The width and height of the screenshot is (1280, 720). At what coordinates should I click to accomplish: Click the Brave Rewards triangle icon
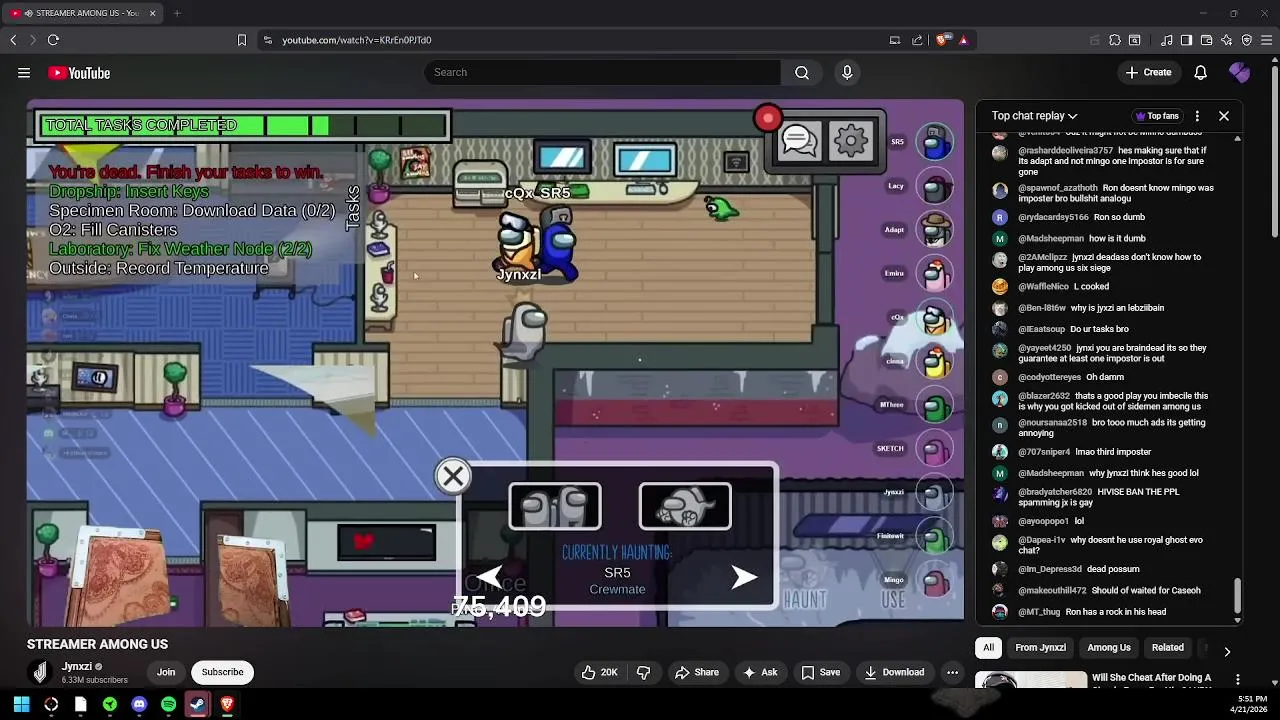click(963, 40)
